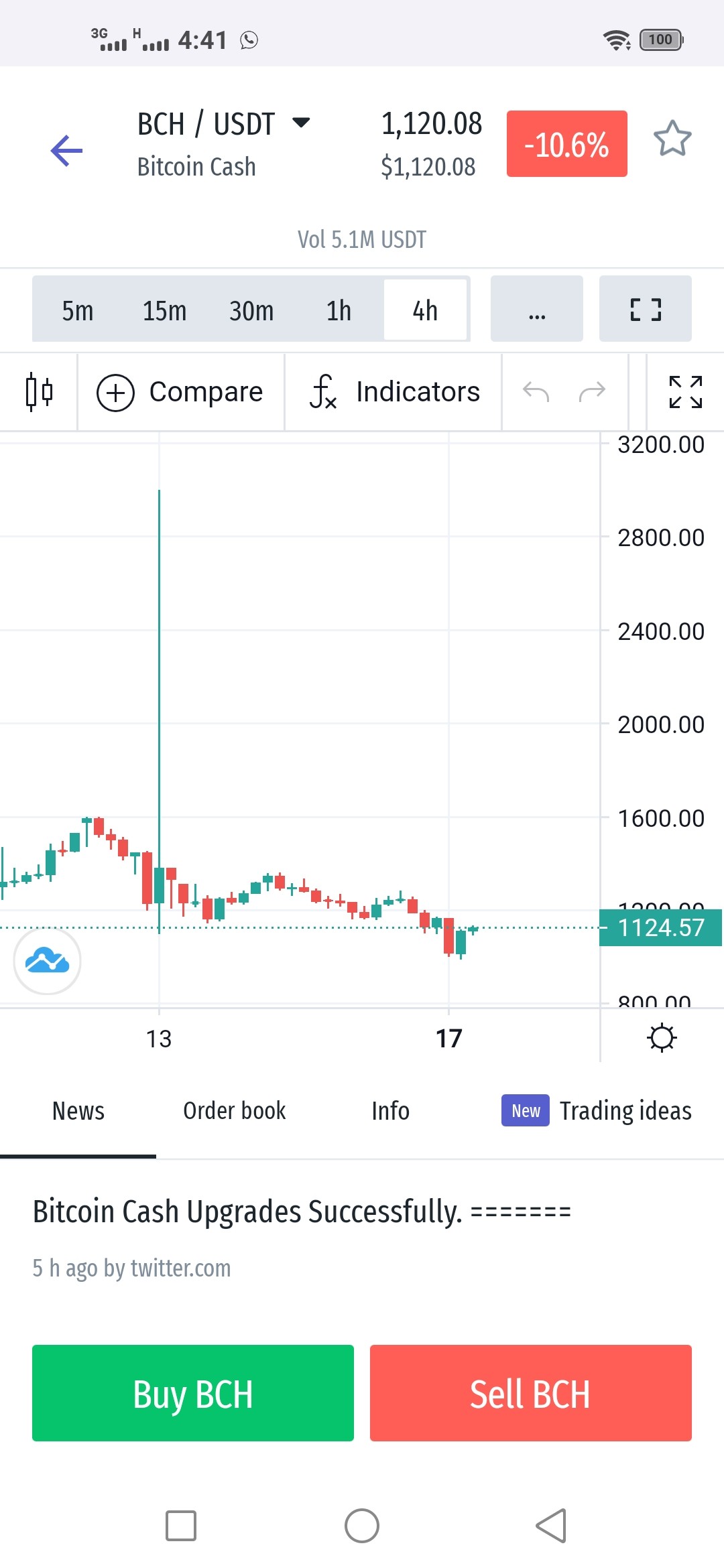Tap the back arrow icon

(x=66, y=150)
